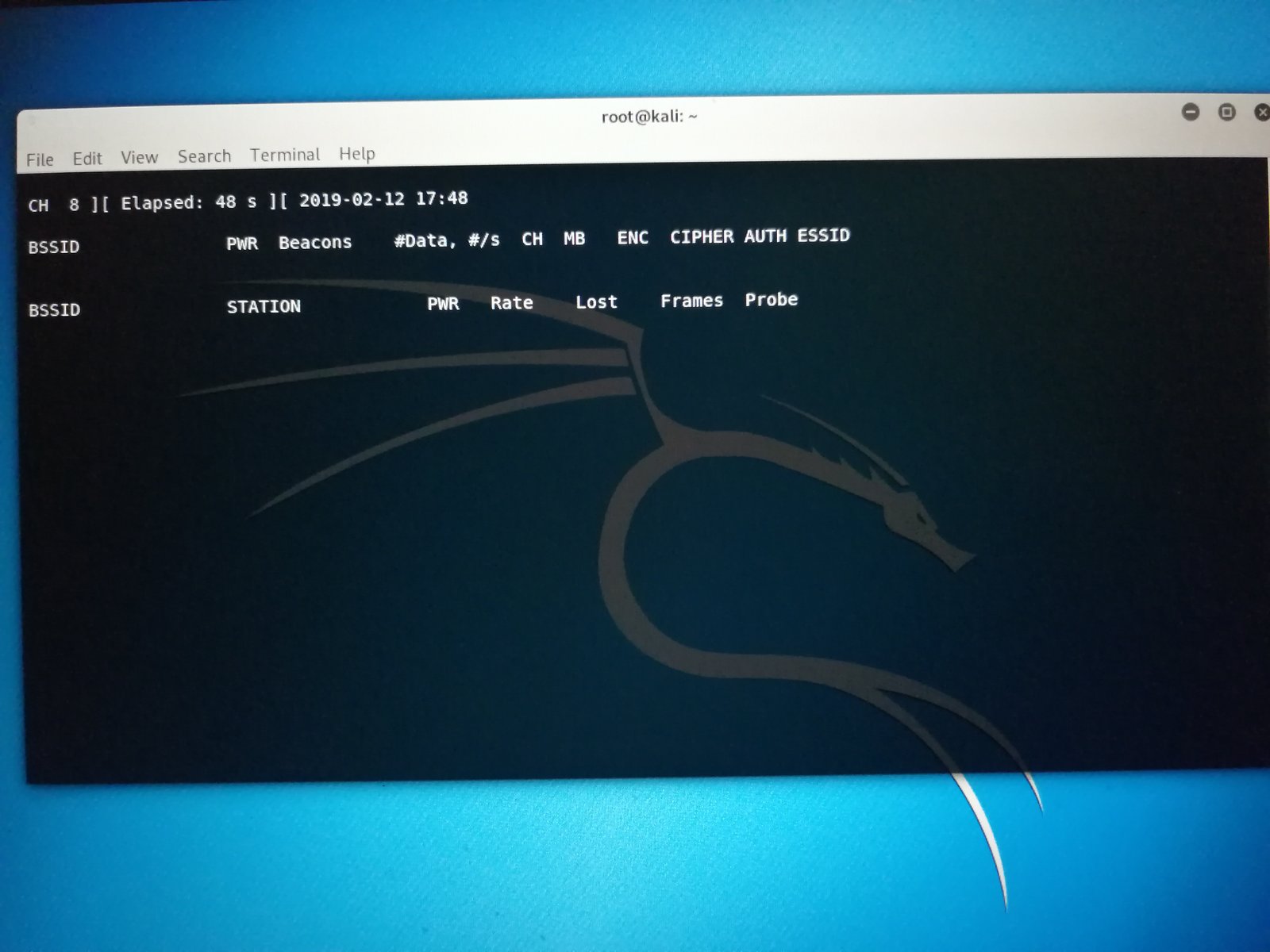
Task: Click the STATION column header
Action: [264, 307]
